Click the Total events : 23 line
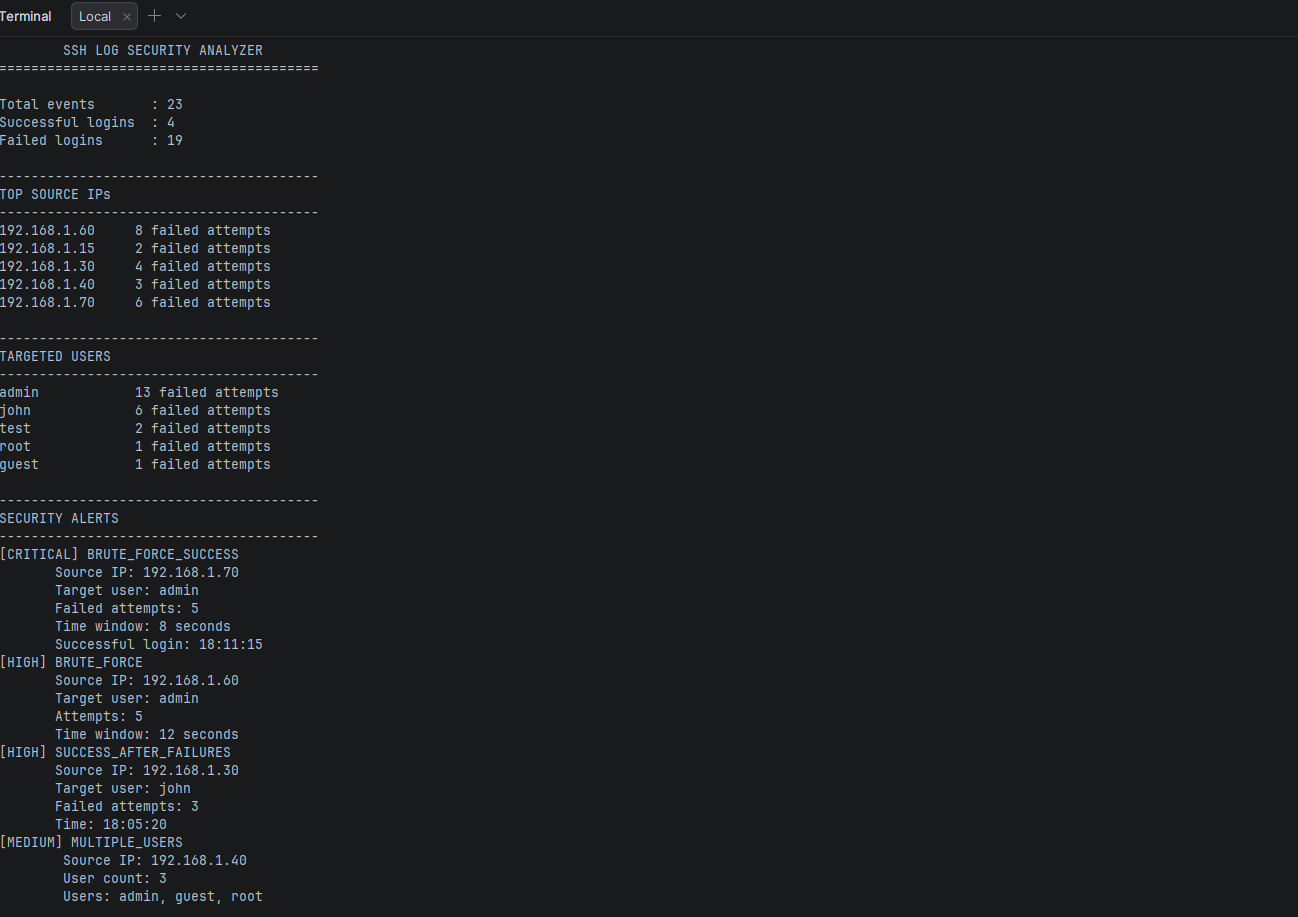The image size is (1298, 917). 91,104
